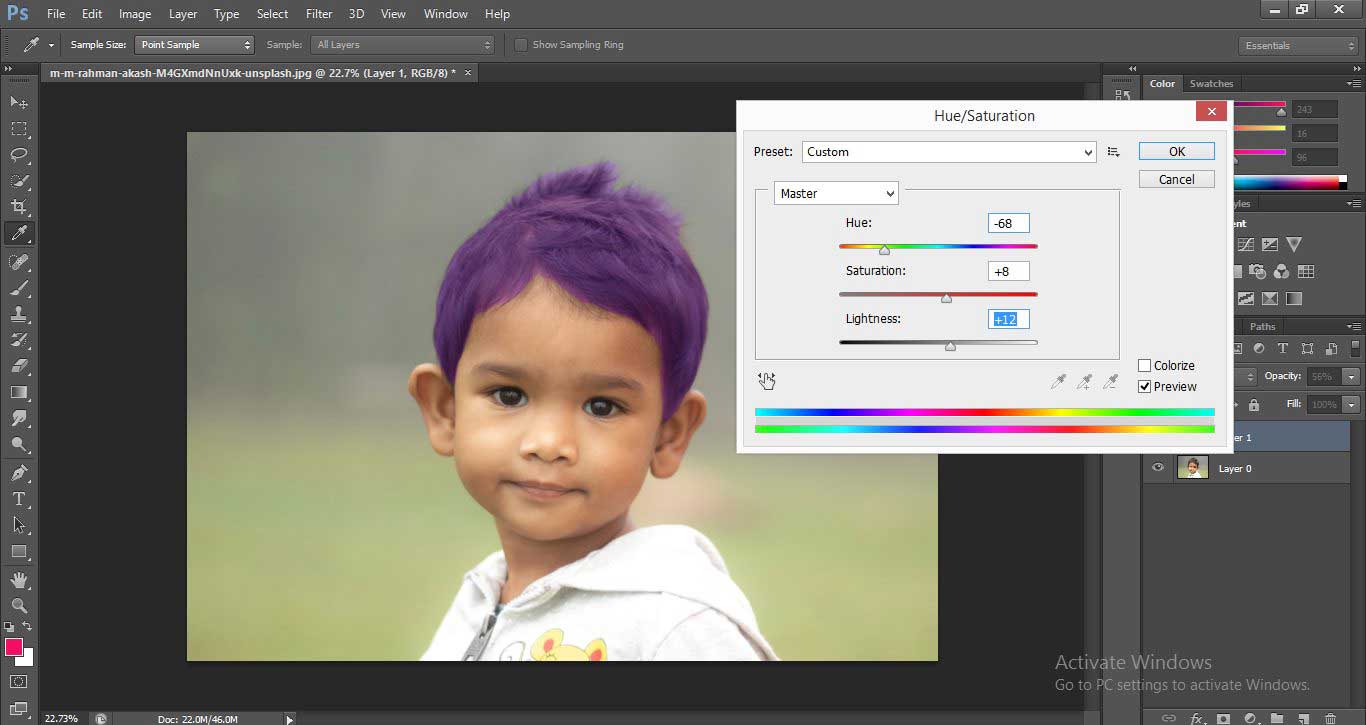Choose the Horizontal Type tool
Viewport: 1366px width, 725px height.
tap(18, 498)
